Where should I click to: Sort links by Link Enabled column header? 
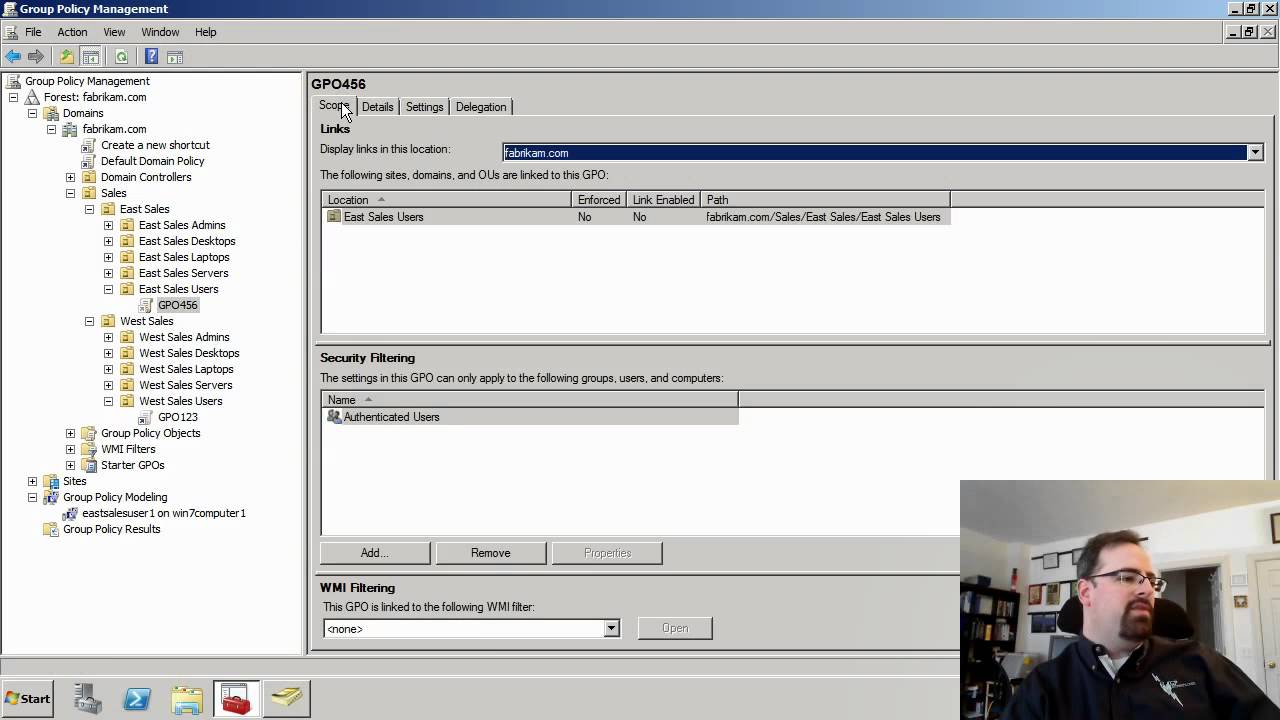pos(663,200)
